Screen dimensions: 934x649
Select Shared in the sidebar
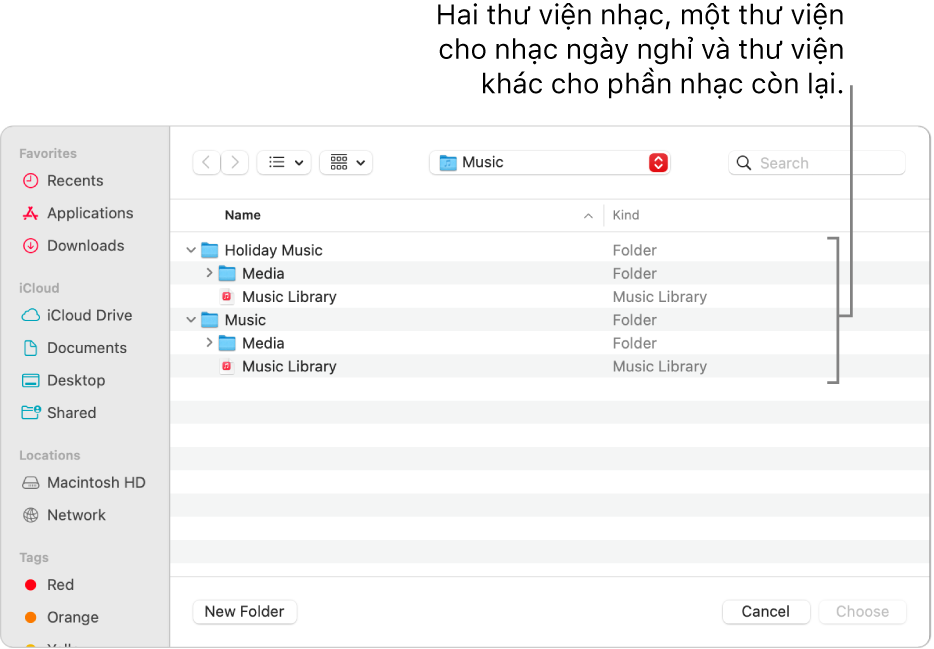pos(59,413)
